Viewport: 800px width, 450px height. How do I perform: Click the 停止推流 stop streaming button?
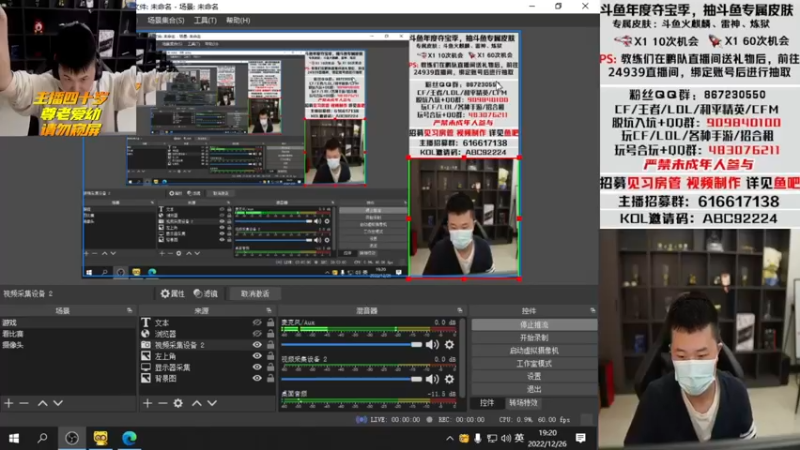[x=534, y=324]
